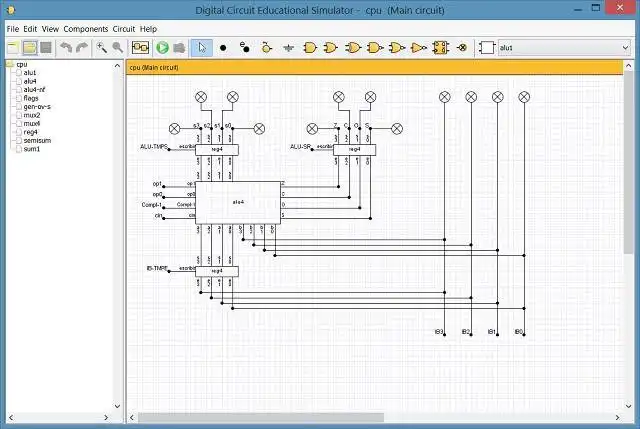Select the ground constant component icon
Viewport: 640px width, 429px height.
coord(288,48)
